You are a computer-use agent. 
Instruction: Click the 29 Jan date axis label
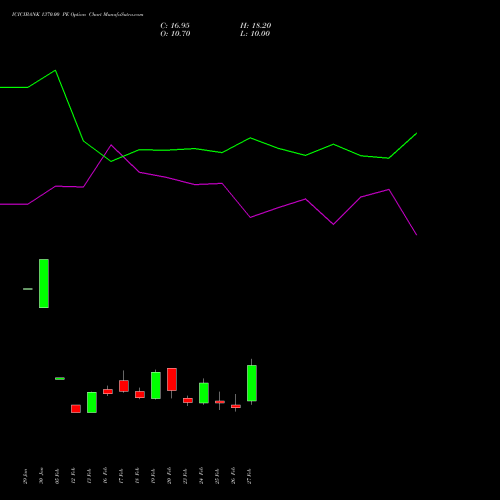tap(25, 476)
